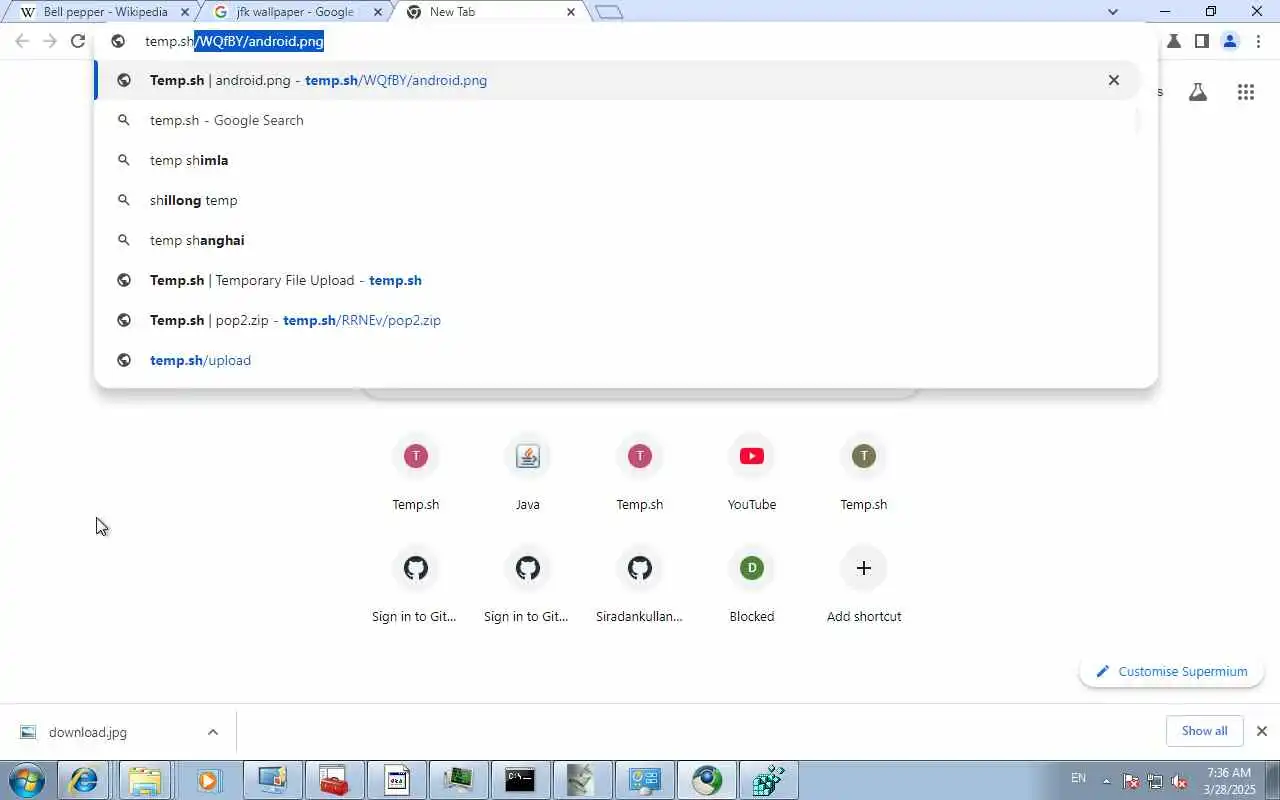
Task: Open the Command Prompt taskbar icon
Action: coord(520,780)
